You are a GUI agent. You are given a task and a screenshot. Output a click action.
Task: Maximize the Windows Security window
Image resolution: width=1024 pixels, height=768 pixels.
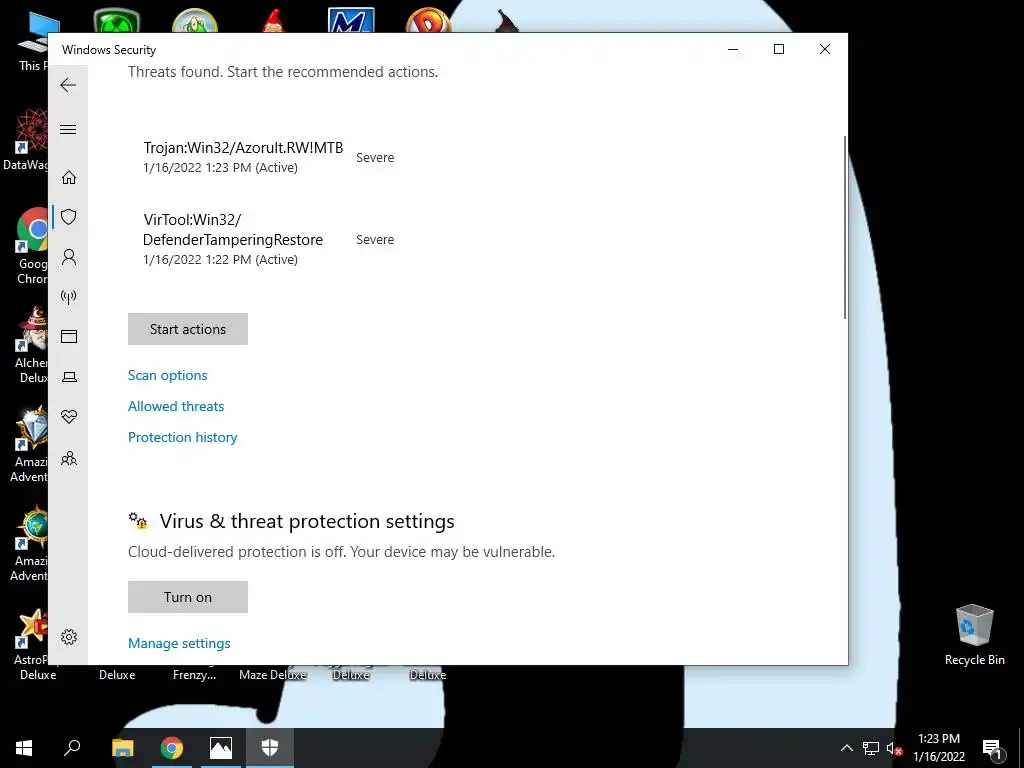click(778, 49)
